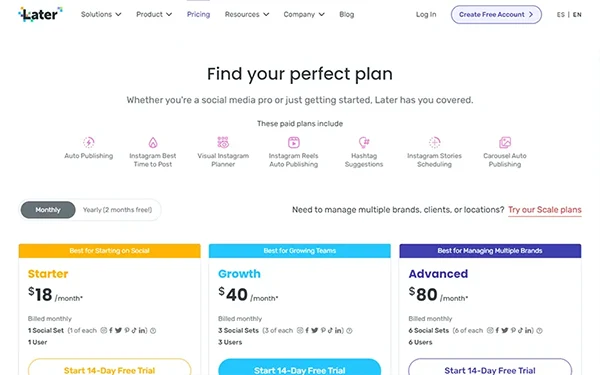Click the Hashtag Suggestions lightbulb icon
The image size is (600, 375).
click(364, 142)
